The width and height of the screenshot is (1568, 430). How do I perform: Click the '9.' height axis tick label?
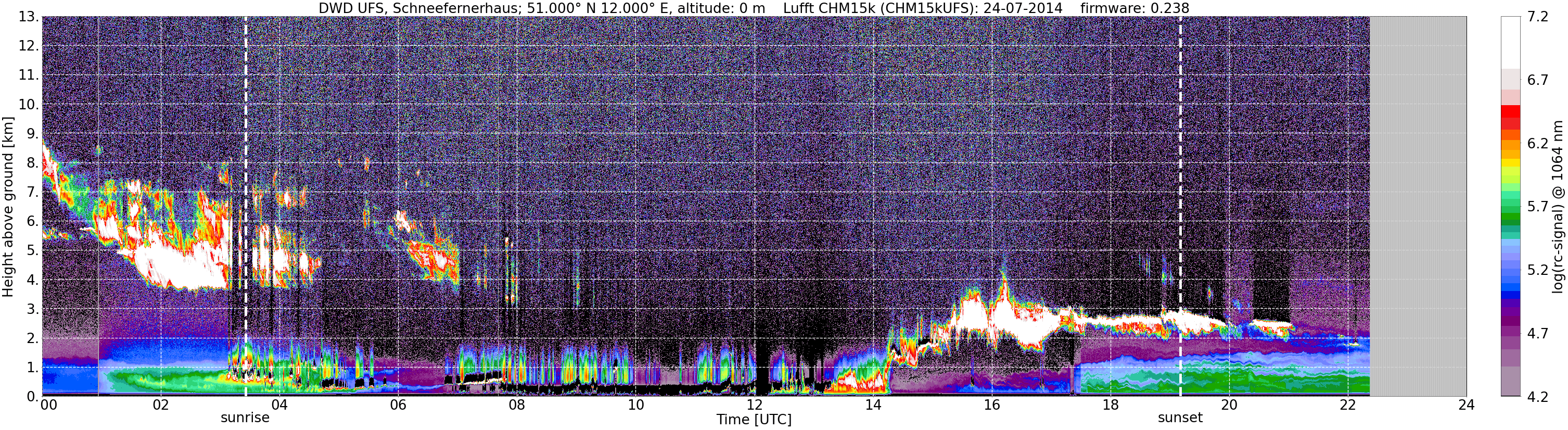[x=32, y=134]
